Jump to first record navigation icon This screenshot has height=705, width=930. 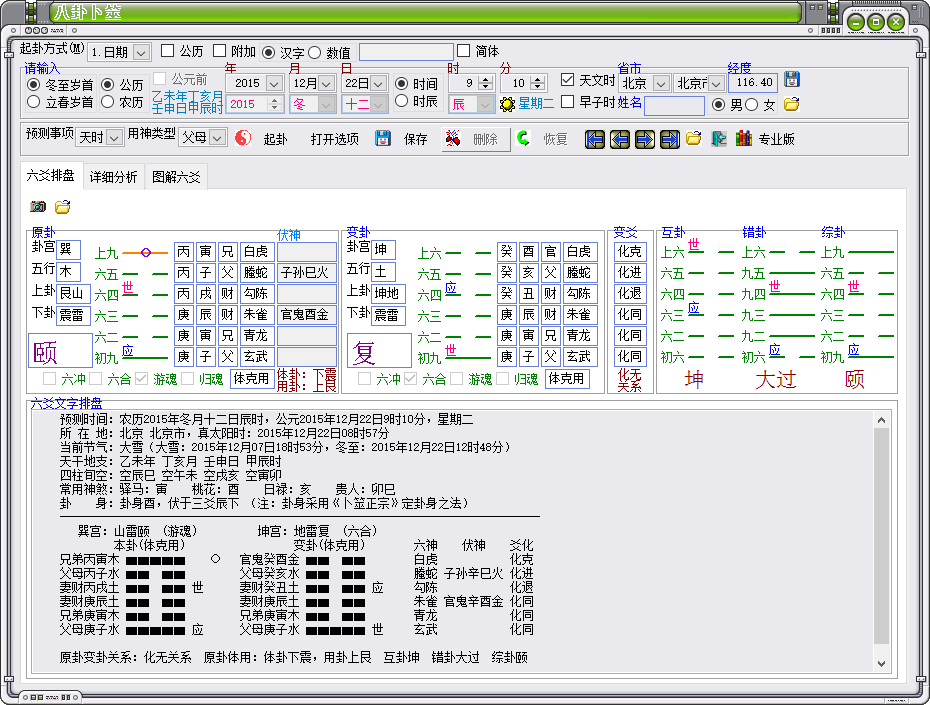click(x=595, y=139)
